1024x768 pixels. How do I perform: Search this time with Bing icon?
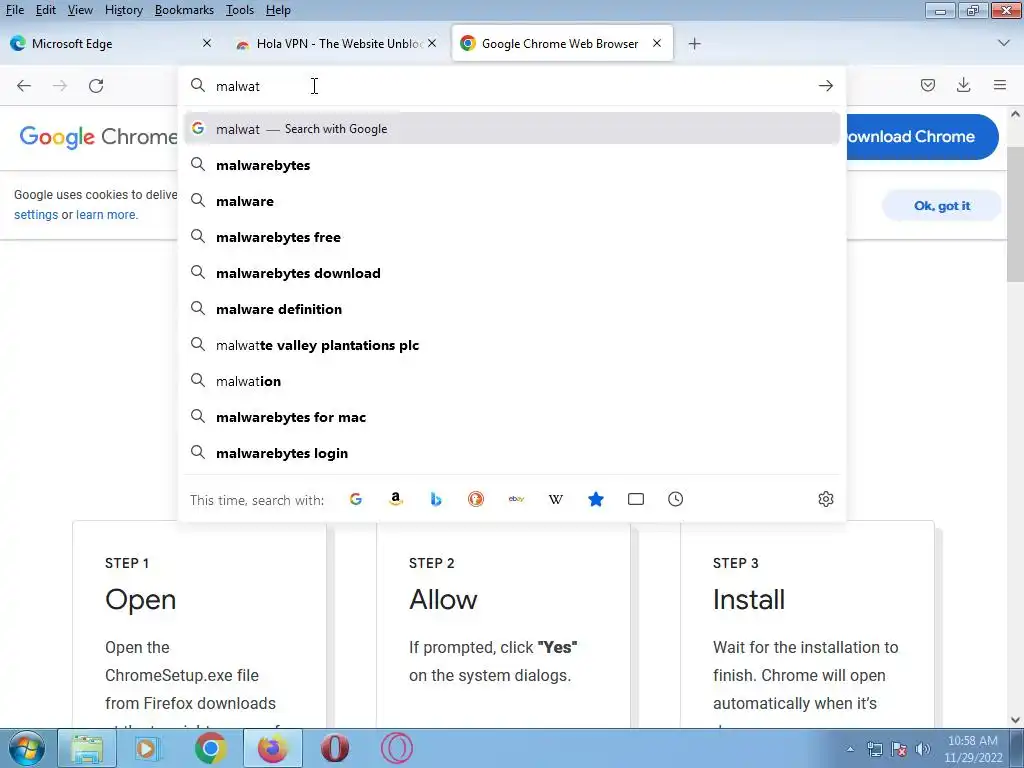(436, 500)
